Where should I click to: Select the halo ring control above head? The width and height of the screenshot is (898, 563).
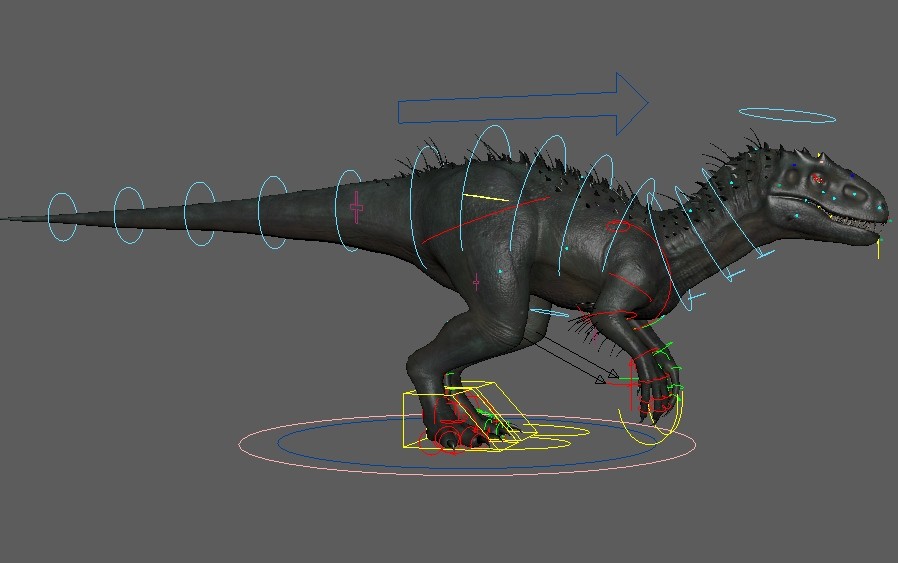point(787,115)
